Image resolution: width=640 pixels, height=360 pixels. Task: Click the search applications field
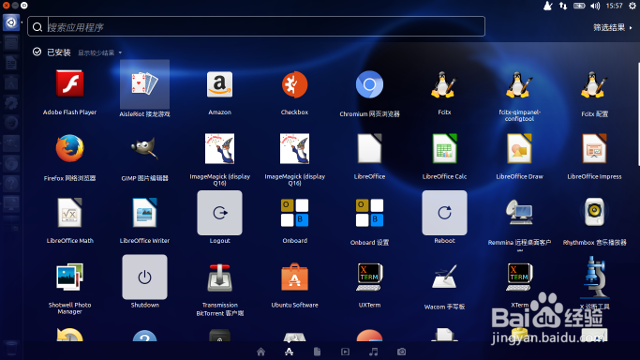click(x=256, y=27)
